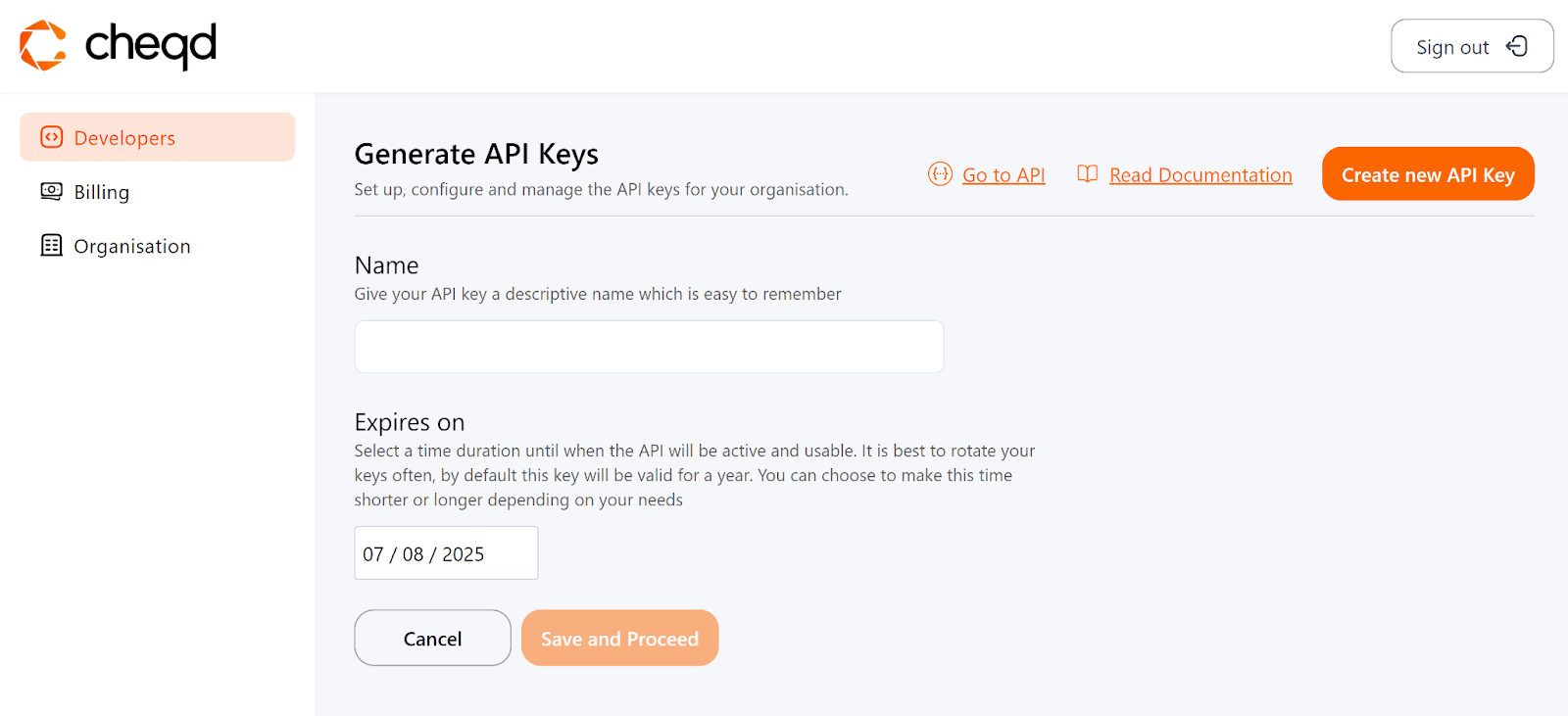Select the 2025 year in expiry date
Viewport: 1568px width, 716px height.
point(464,554)
